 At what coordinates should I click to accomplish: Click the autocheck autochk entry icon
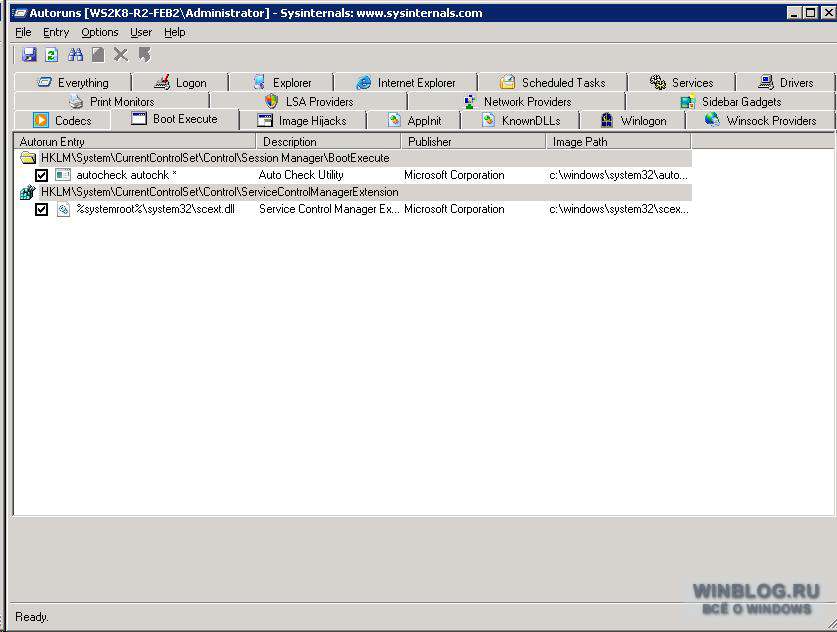[x=63, y=175]
